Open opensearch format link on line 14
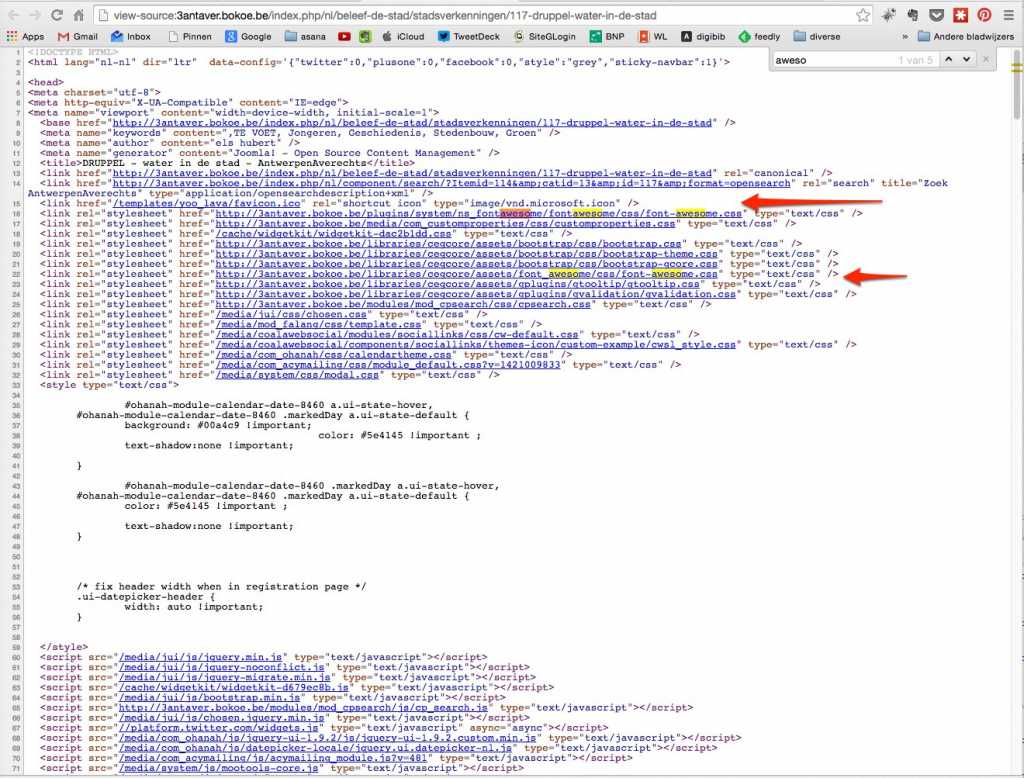Image resolution: width=1024 pixels, height=778 pixels. [451, 183]
